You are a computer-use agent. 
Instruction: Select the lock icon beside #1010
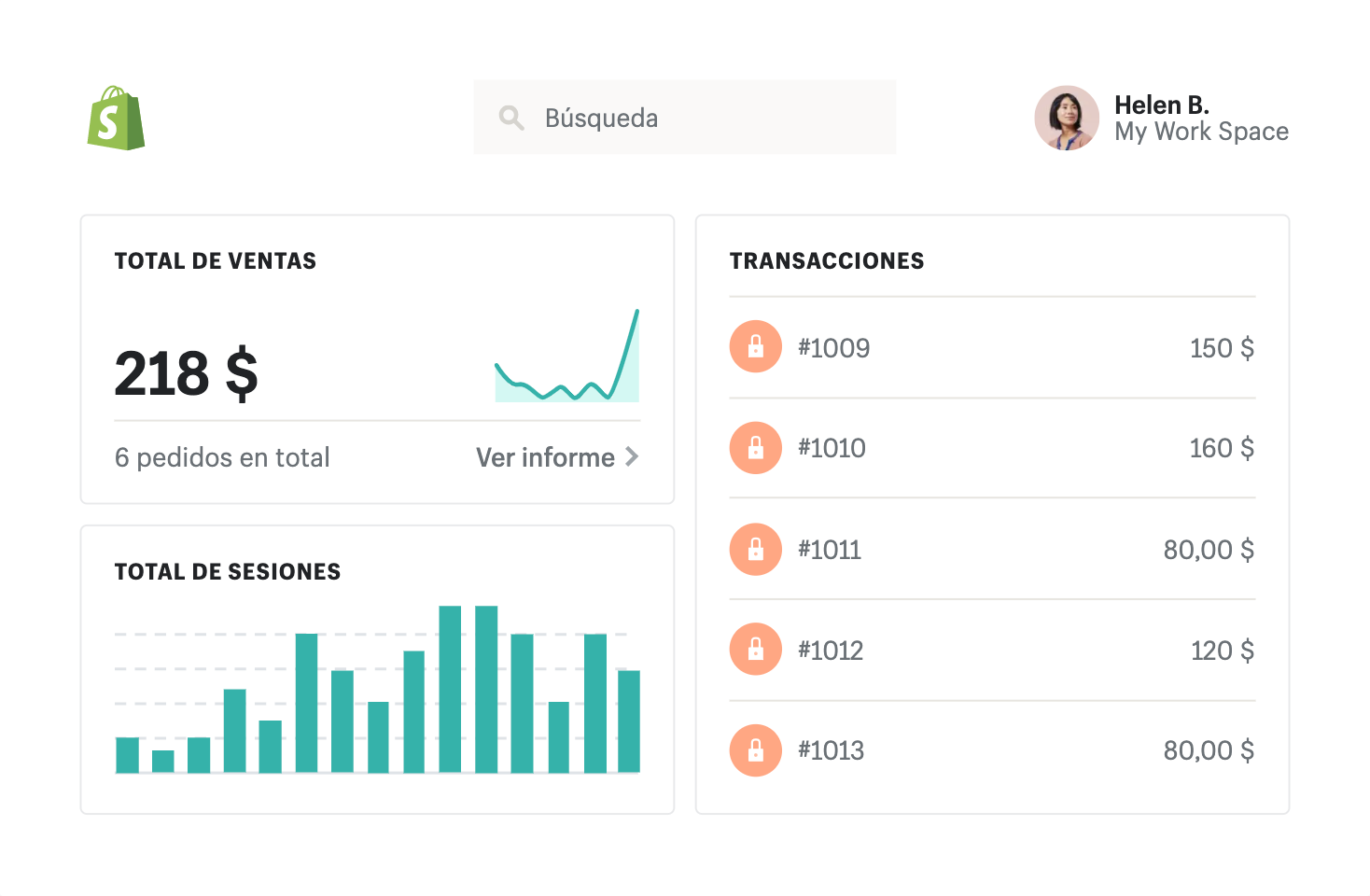click(x=755, y=448)
